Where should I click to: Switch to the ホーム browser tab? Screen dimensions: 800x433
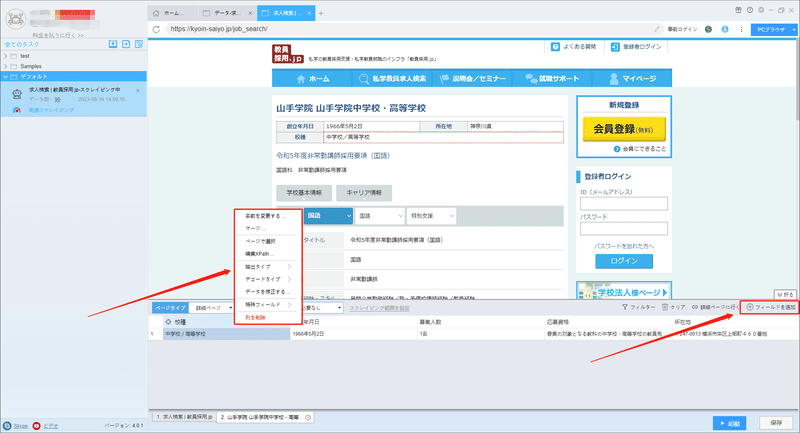172,13
